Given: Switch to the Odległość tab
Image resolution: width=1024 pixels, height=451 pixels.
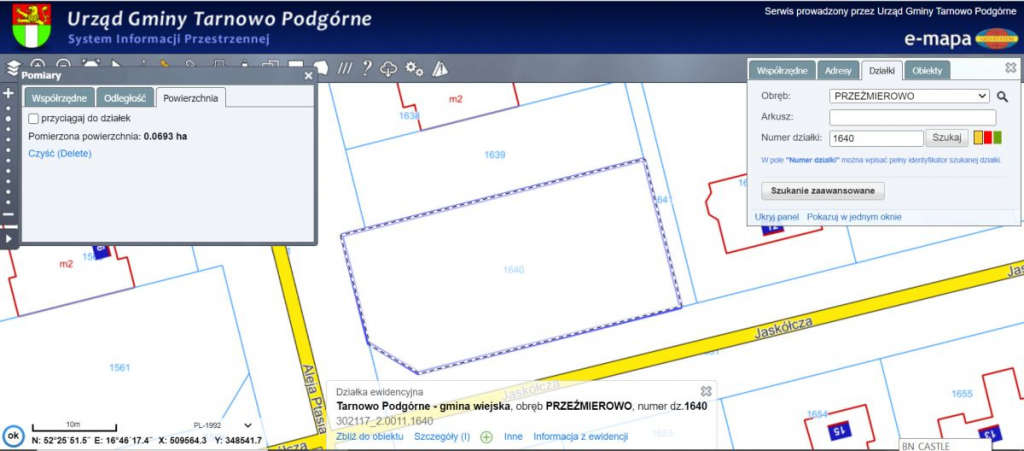Looking at the screenshot, I should coord(125,98).
